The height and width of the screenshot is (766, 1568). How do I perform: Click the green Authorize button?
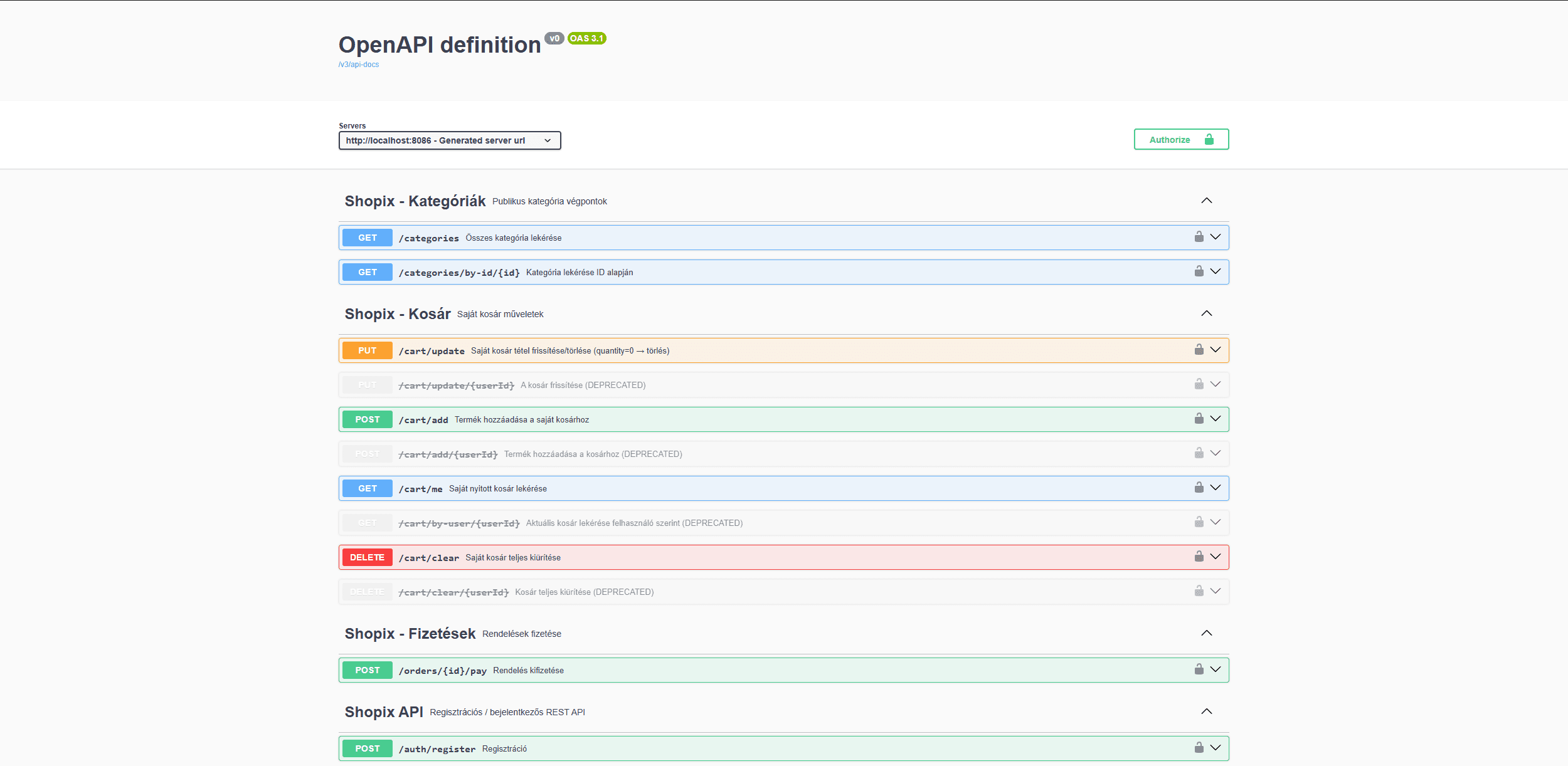[1180, 140]
